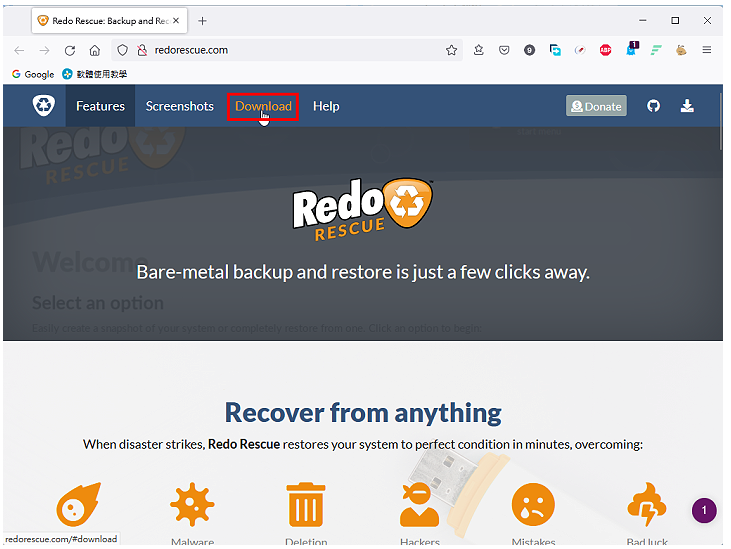Open tracking protection shield in the address bar
The width and height of the screenshot is (731, 549).
pos(122,50)
